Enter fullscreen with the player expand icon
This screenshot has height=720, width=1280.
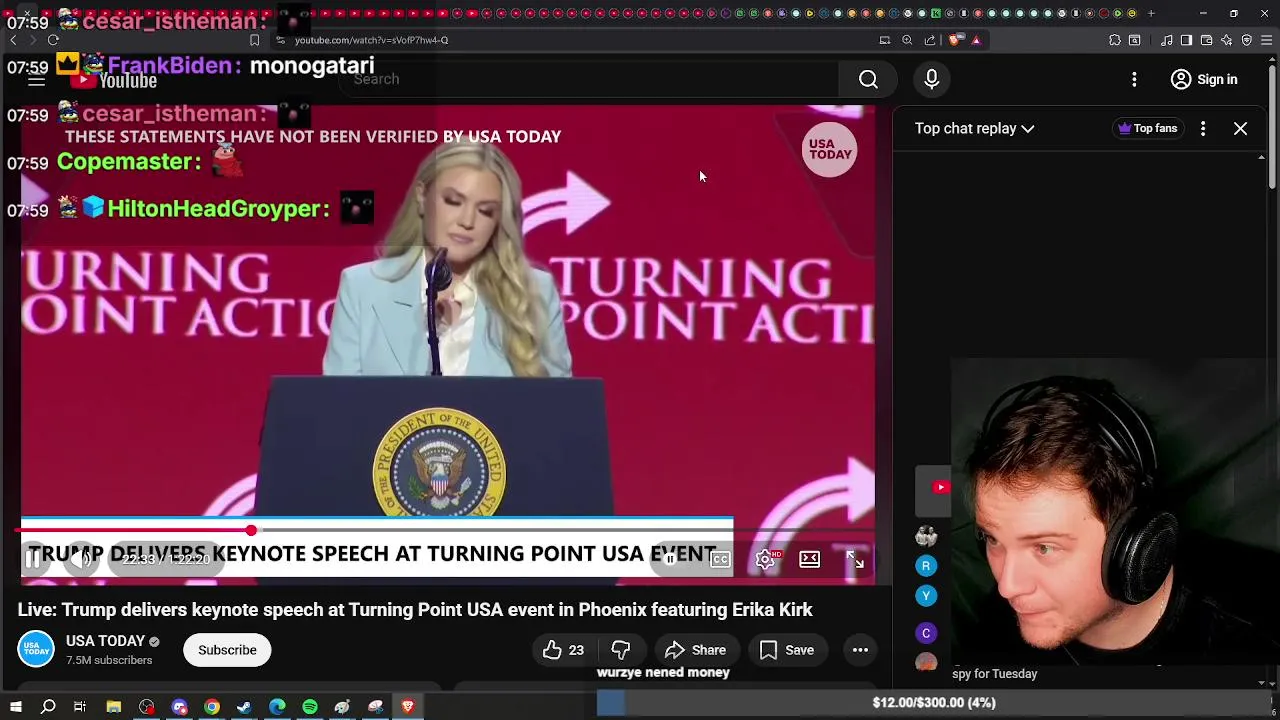pos(855,560)
